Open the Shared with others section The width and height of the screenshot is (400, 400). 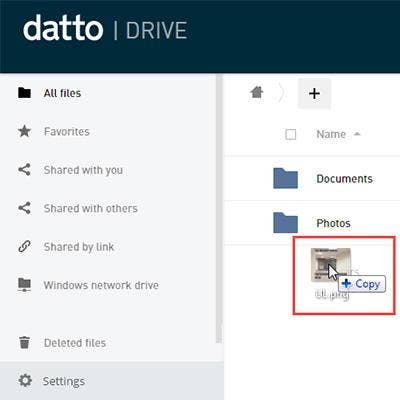91,208
